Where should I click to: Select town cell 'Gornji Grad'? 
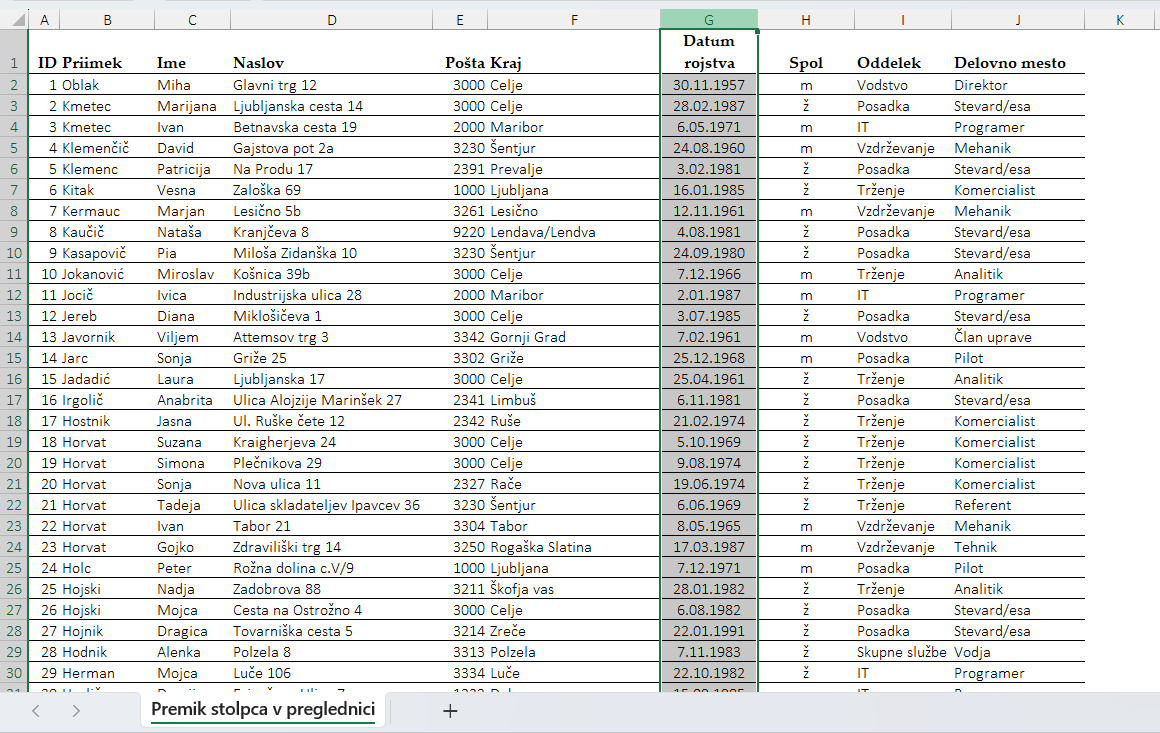[573, 337]
